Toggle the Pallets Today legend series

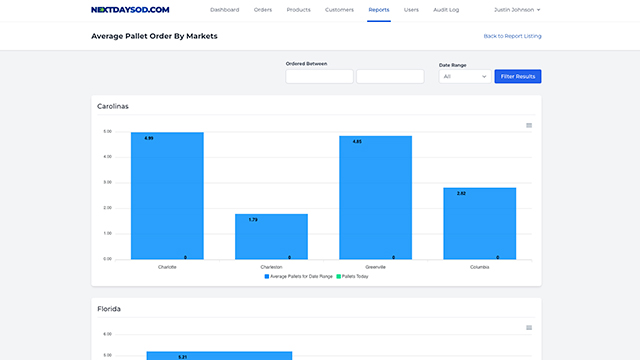tap(352, 276)
